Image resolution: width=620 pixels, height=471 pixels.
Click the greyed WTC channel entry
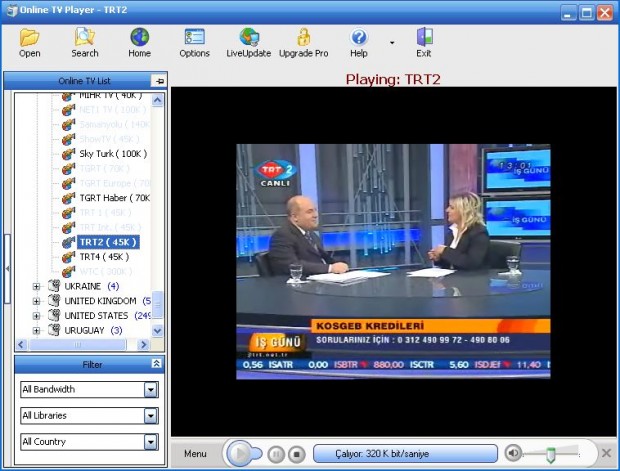(106, 272)
